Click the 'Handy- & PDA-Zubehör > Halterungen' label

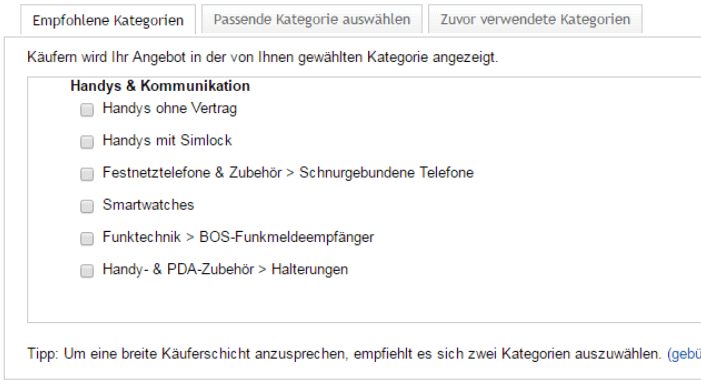point(225,269)
